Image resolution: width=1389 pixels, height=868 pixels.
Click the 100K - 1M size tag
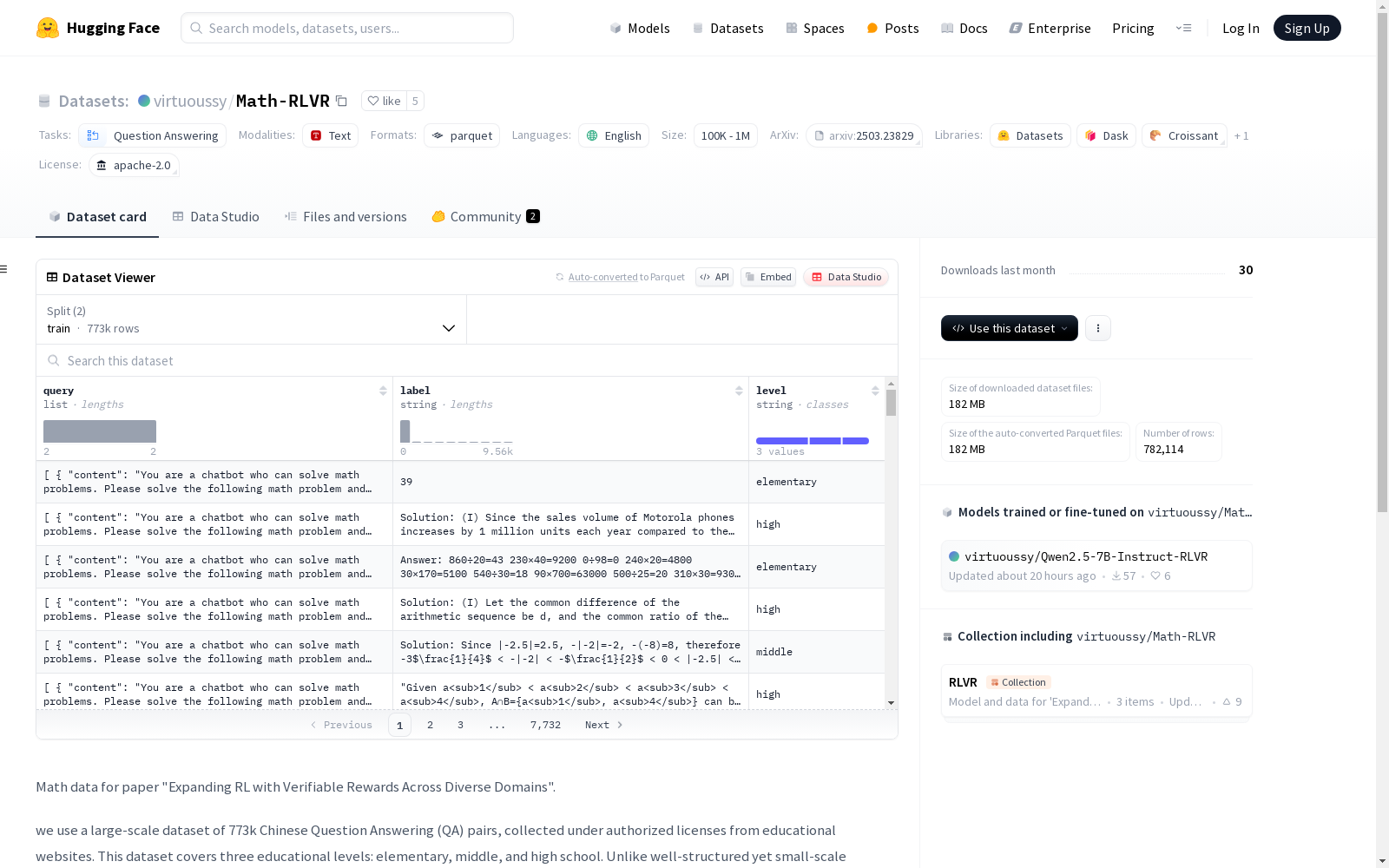point(726,135)
